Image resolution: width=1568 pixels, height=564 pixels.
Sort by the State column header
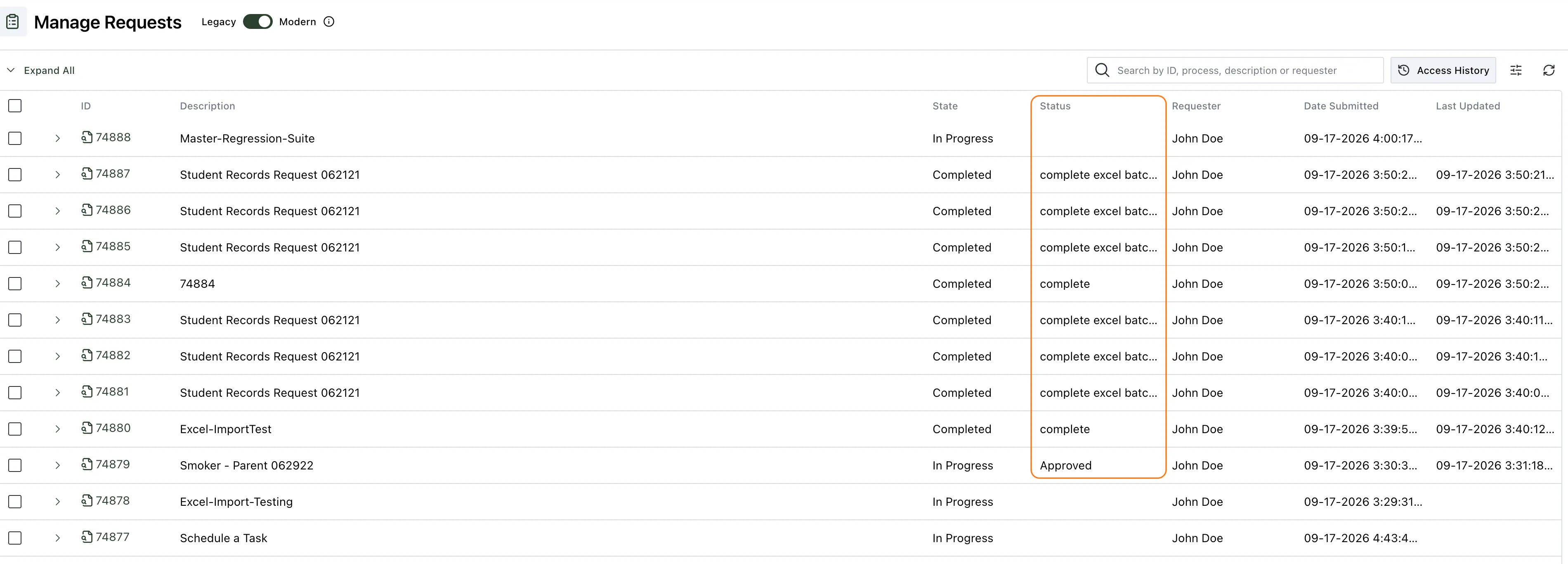[945, 106]
